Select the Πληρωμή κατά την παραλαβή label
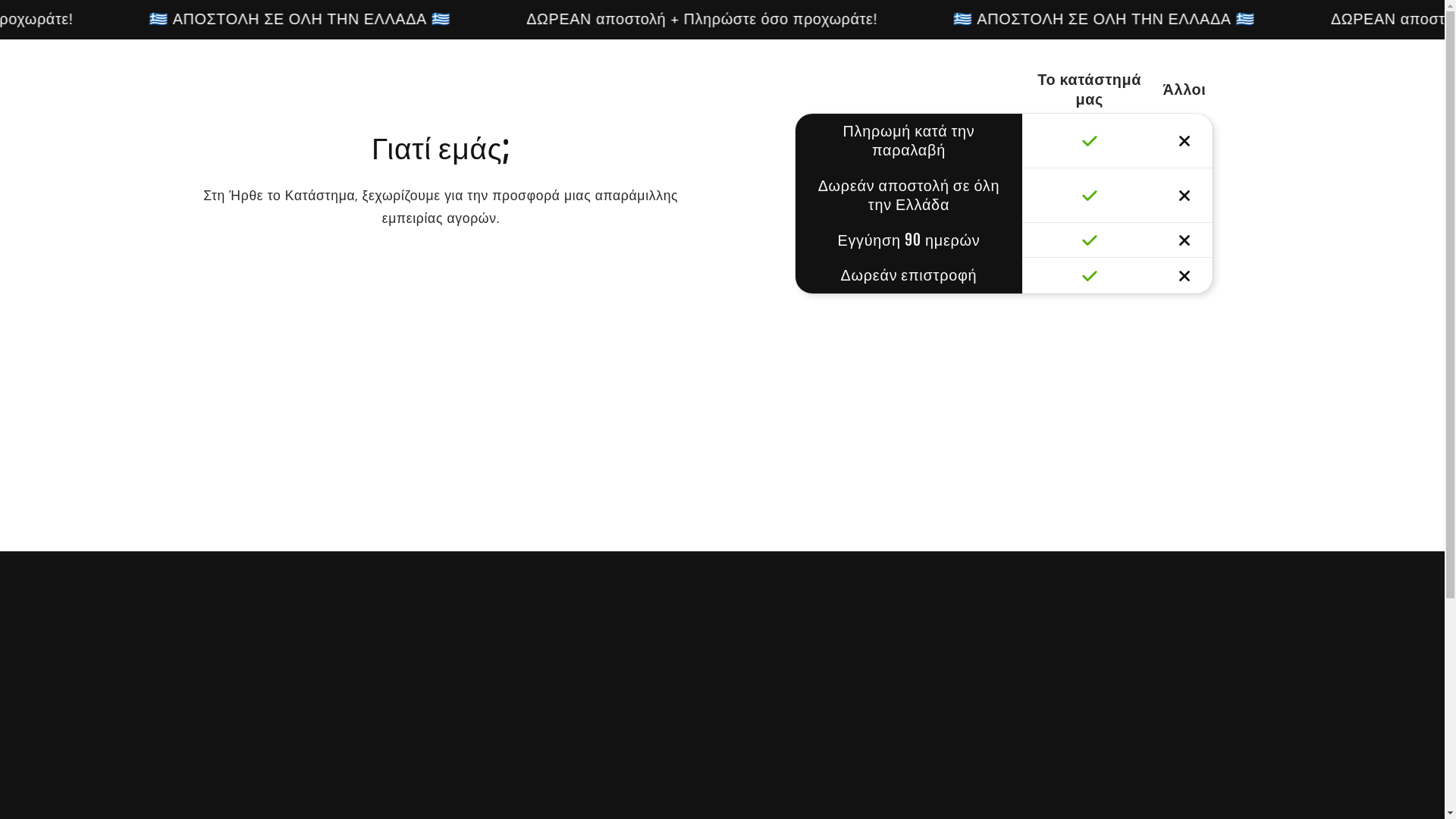The image size is (1456, 819). [x=908, y=141]
